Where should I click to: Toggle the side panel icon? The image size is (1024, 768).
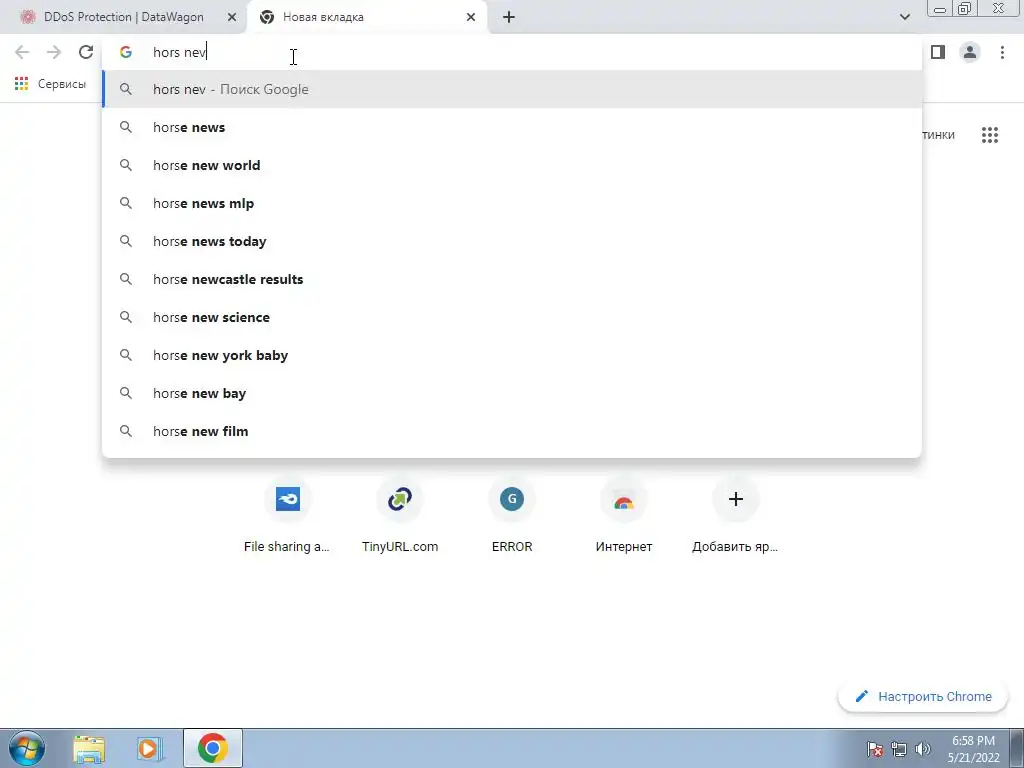[x=938, y=52]
